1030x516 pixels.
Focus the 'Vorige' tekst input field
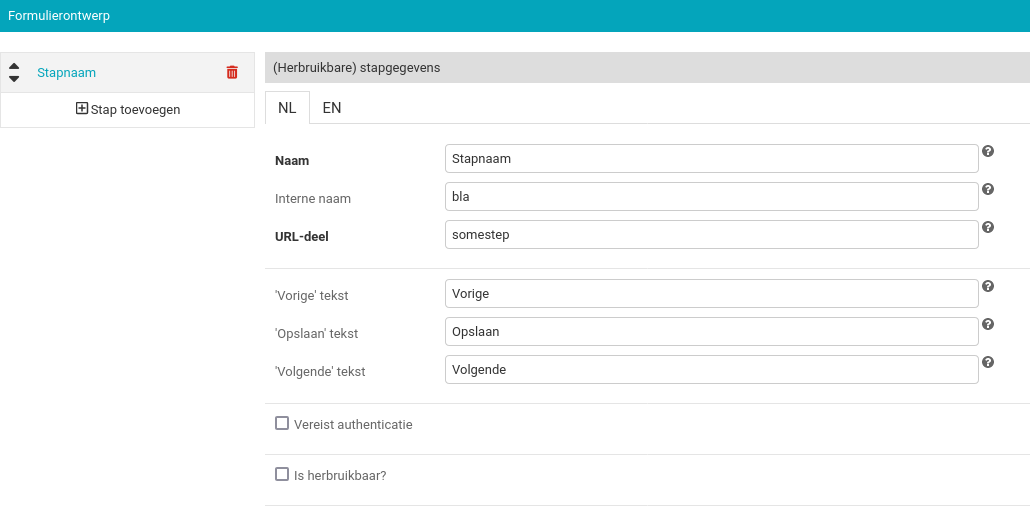(x=711, y=294)
